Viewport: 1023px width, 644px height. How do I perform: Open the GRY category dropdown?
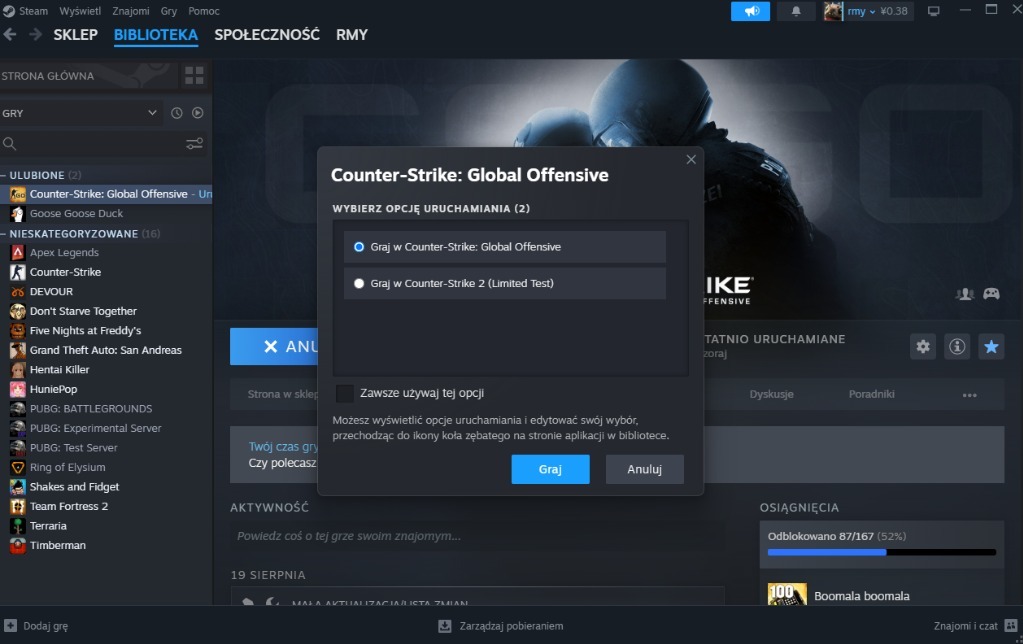[80, 113]
